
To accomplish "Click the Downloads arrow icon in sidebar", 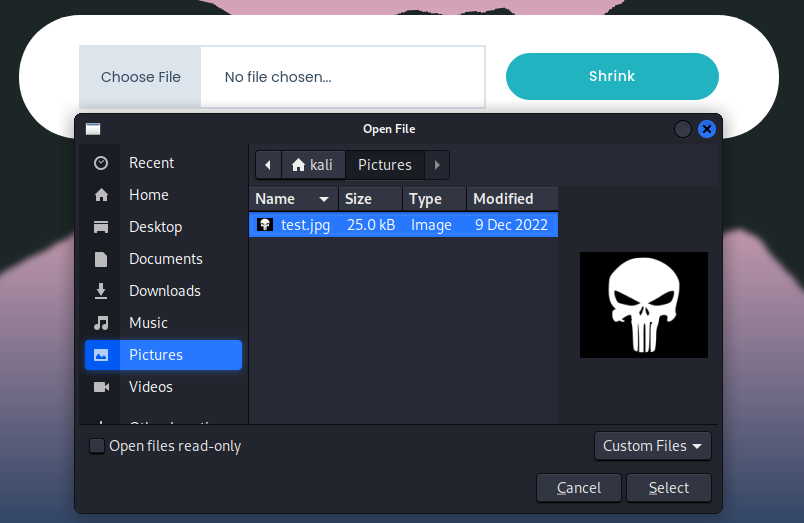I will click(x=101, y=291).
